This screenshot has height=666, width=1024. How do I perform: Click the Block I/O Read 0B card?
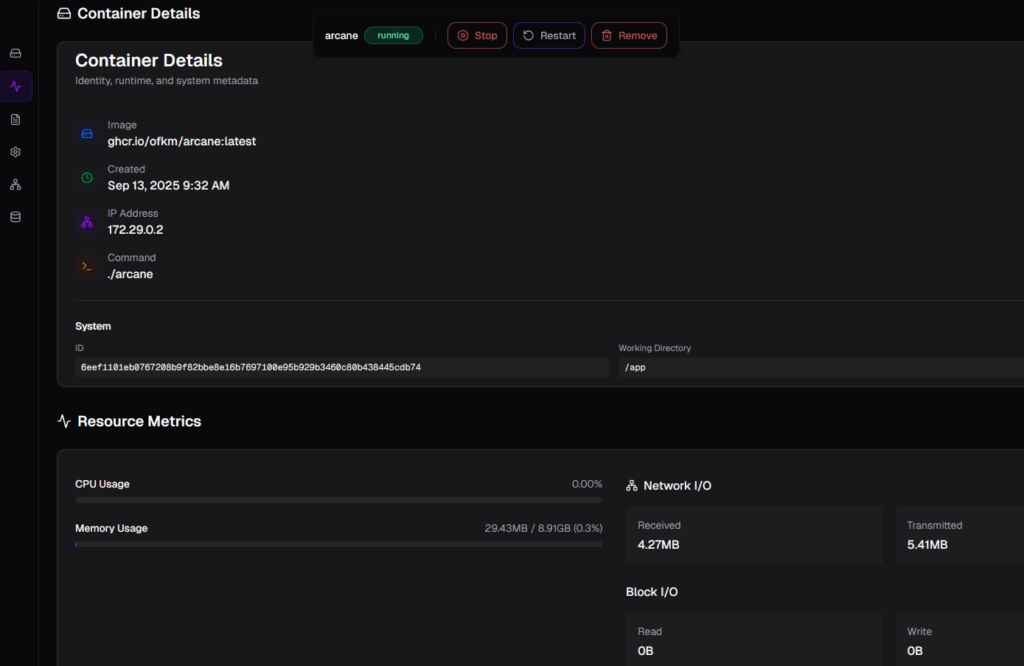coord(754,640)
